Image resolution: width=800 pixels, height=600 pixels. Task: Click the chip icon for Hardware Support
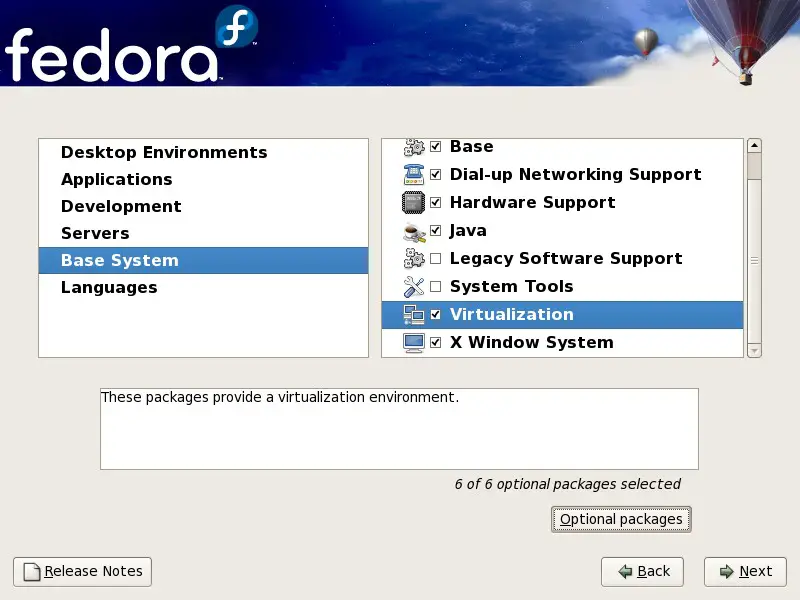click(x=414, y=203)
